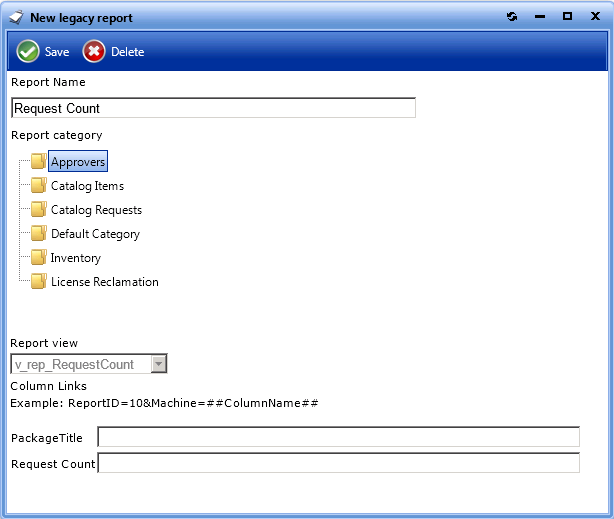This screenshot has width=614, height=519.
Task: Click the Default Category folder icon
Action: click(39, 233)
